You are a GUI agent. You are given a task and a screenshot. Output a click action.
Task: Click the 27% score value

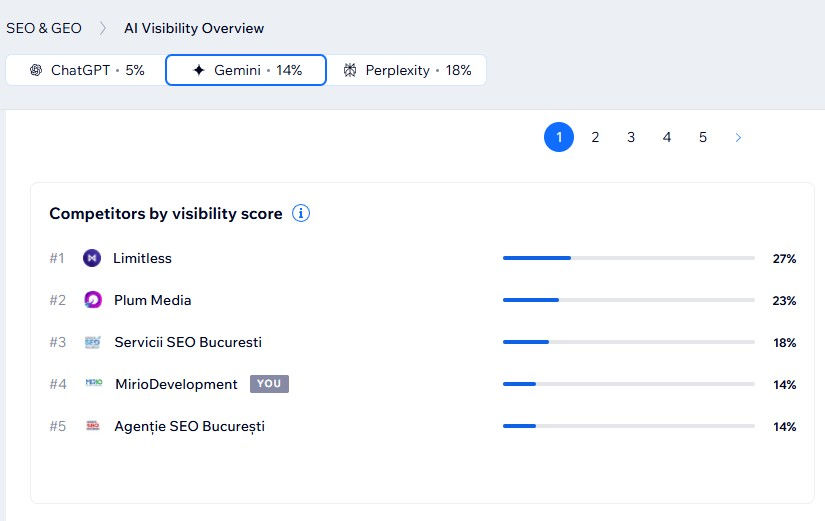pyautogui.click(x=784, y=258)
